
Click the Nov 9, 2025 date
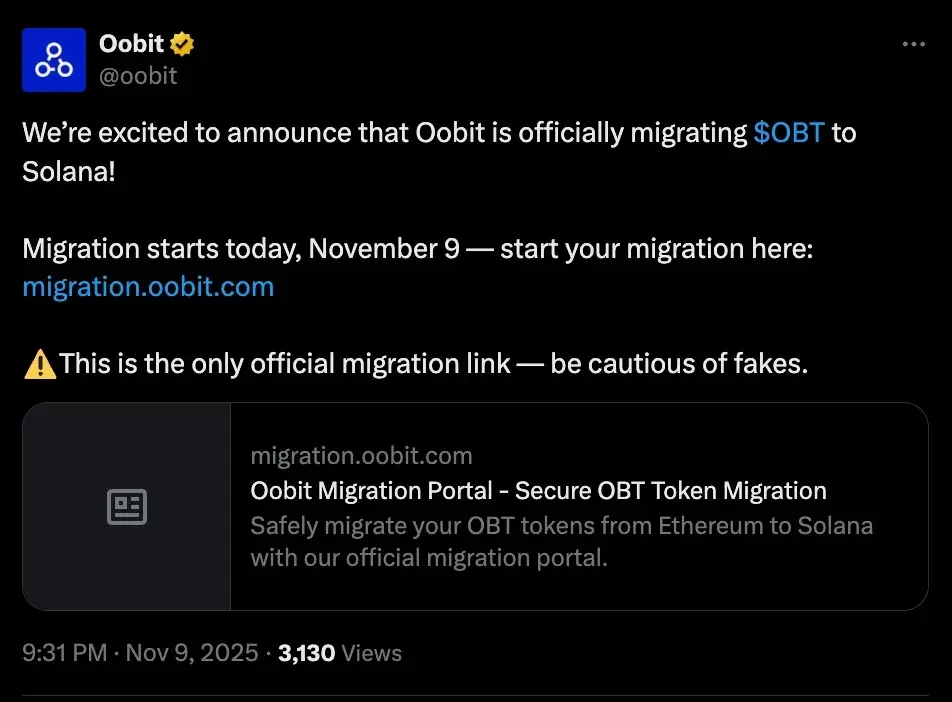click(192, 653)
